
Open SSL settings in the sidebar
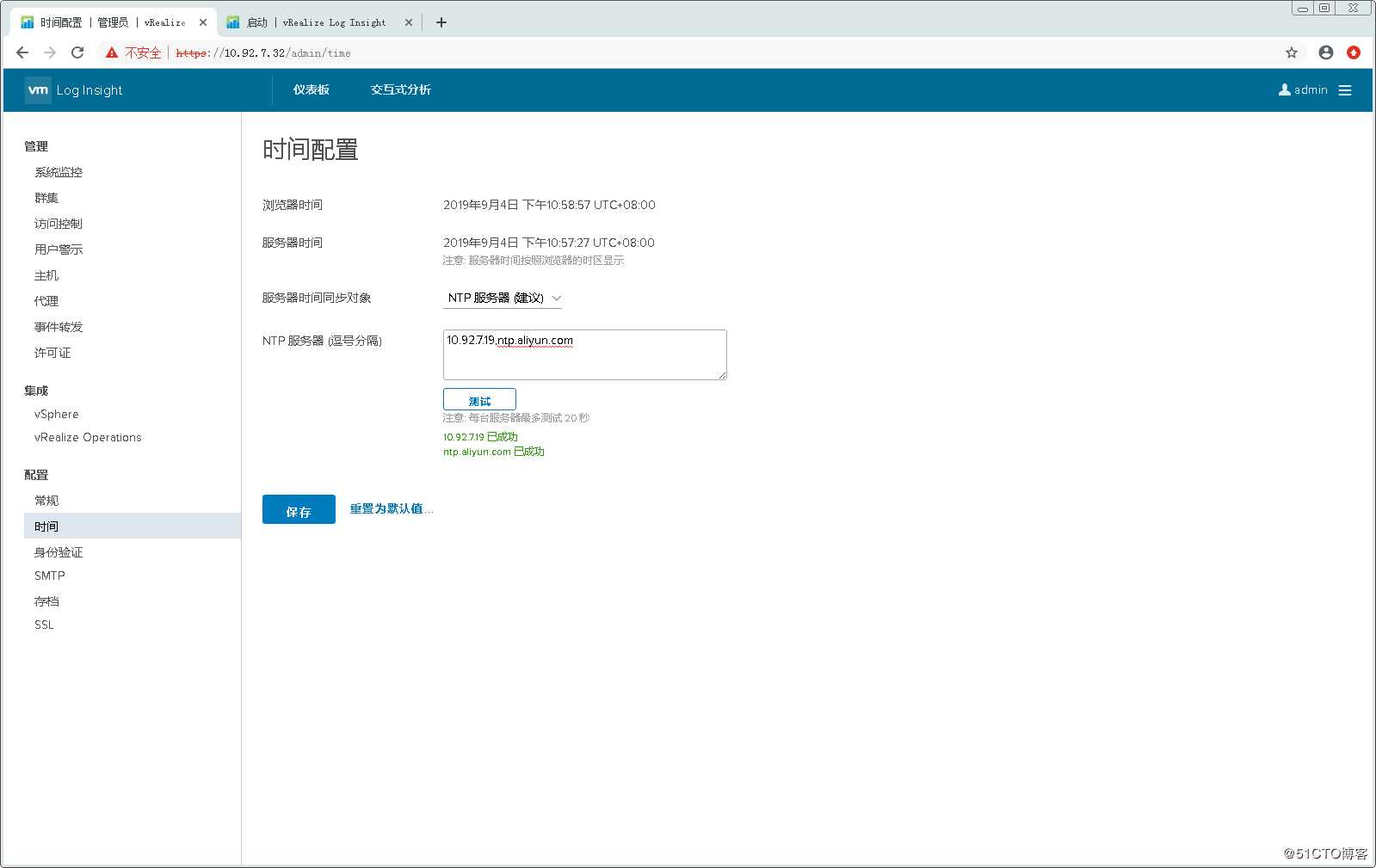pos(44,625)
